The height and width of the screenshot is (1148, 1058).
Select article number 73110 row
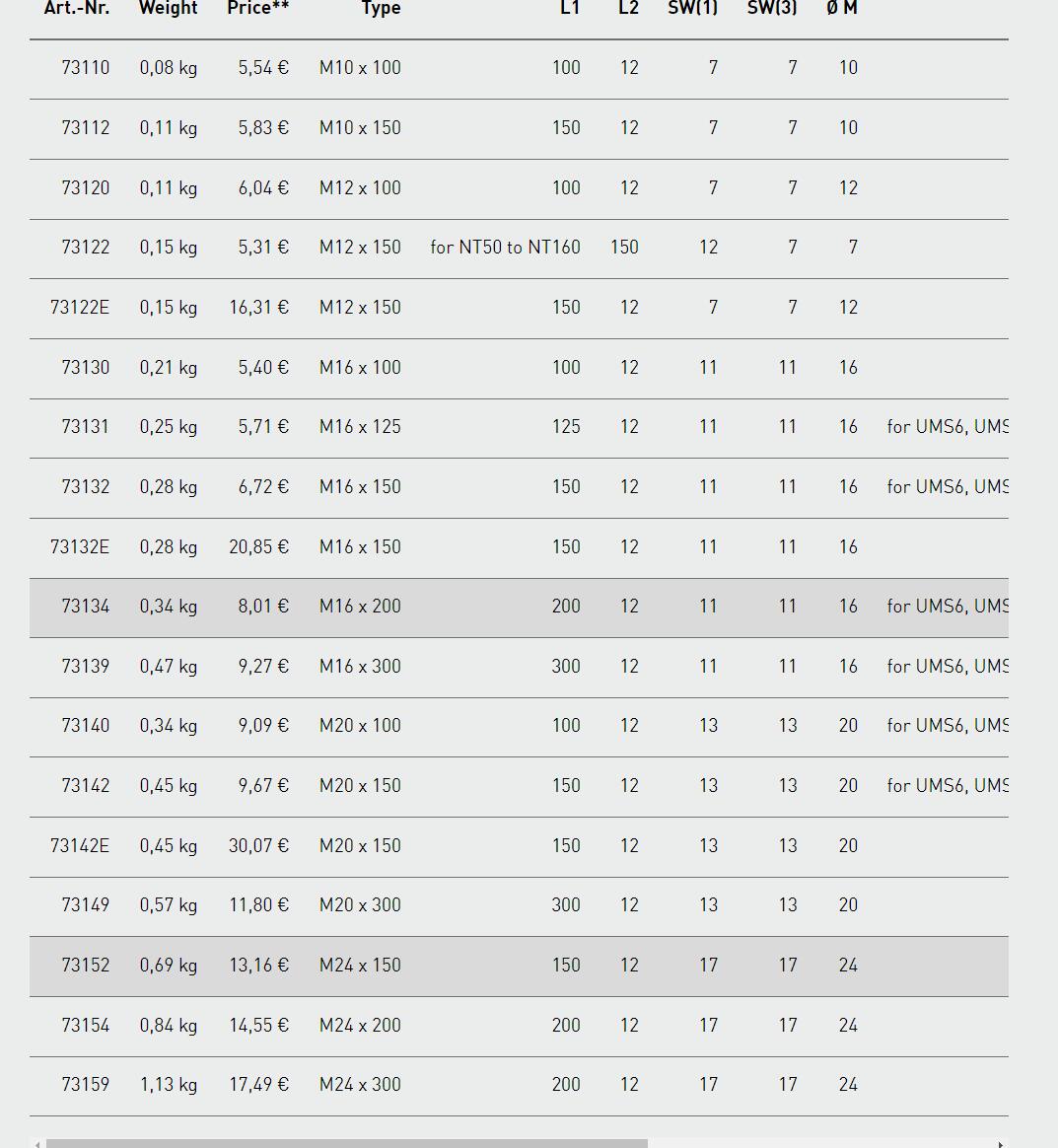[519, 69]
